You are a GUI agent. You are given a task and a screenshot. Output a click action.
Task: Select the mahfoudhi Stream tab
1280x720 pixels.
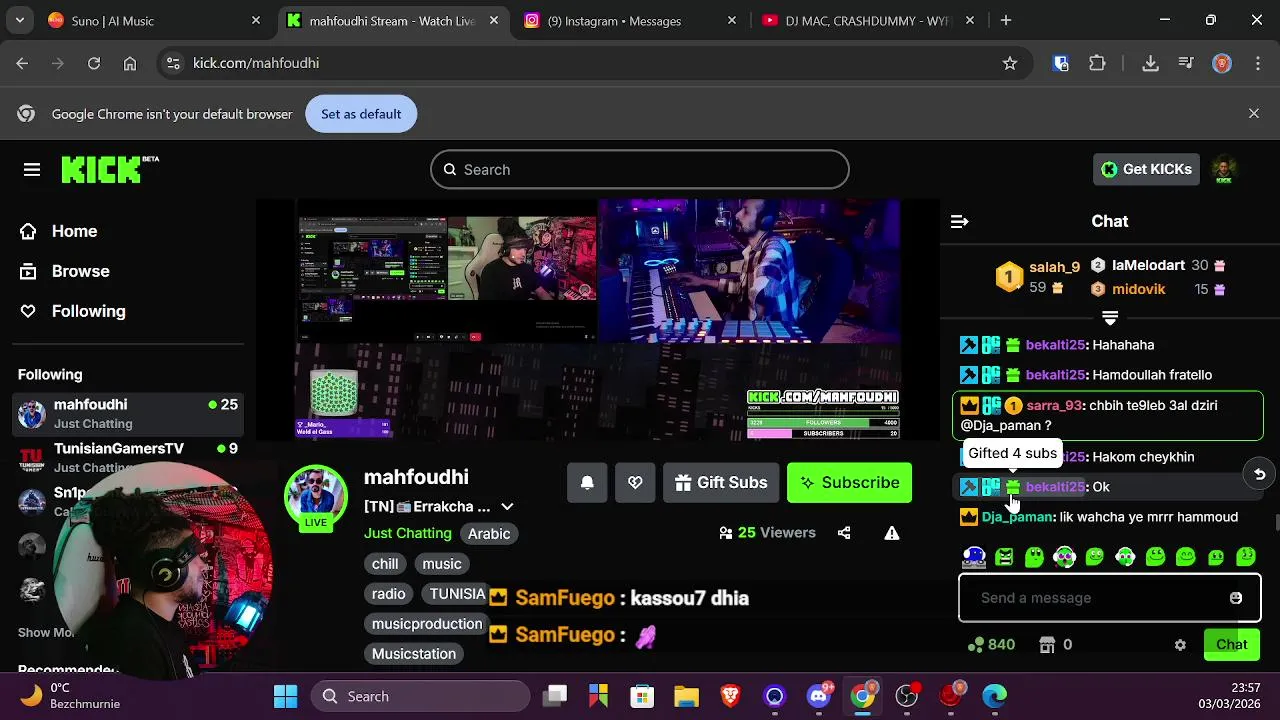394,20
